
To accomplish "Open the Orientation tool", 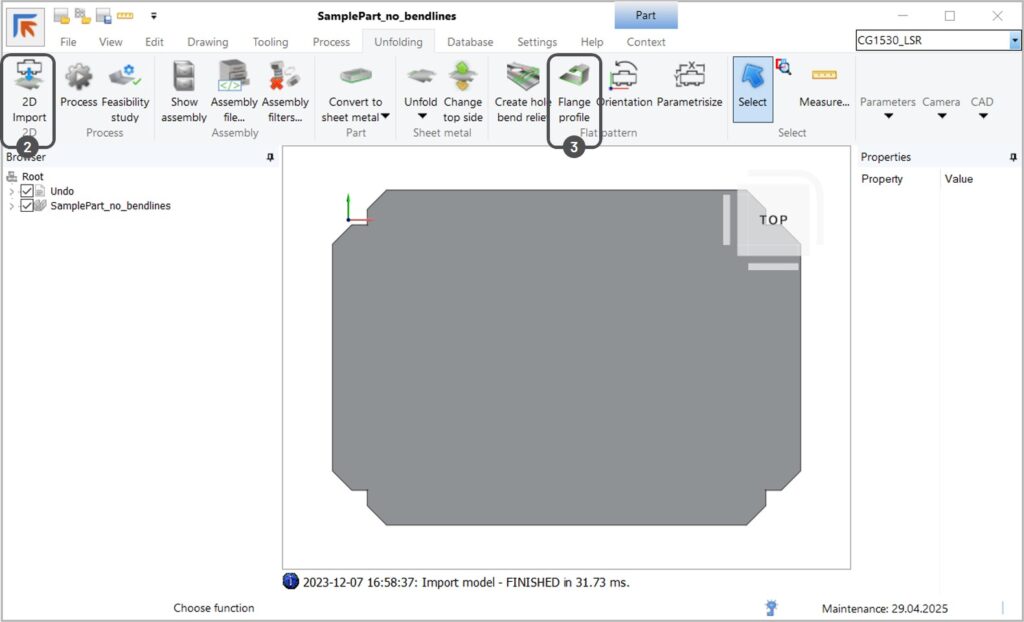I will click(x=624, y=78).
